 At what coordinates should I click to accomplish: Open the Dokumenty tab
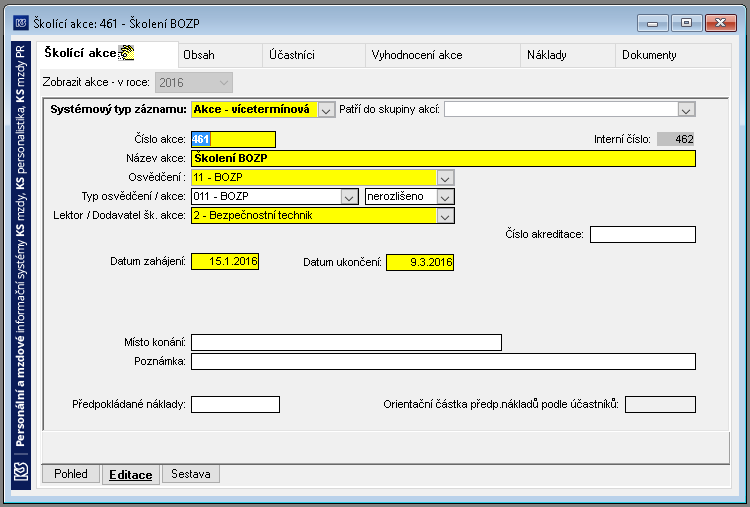coord(673,55)
